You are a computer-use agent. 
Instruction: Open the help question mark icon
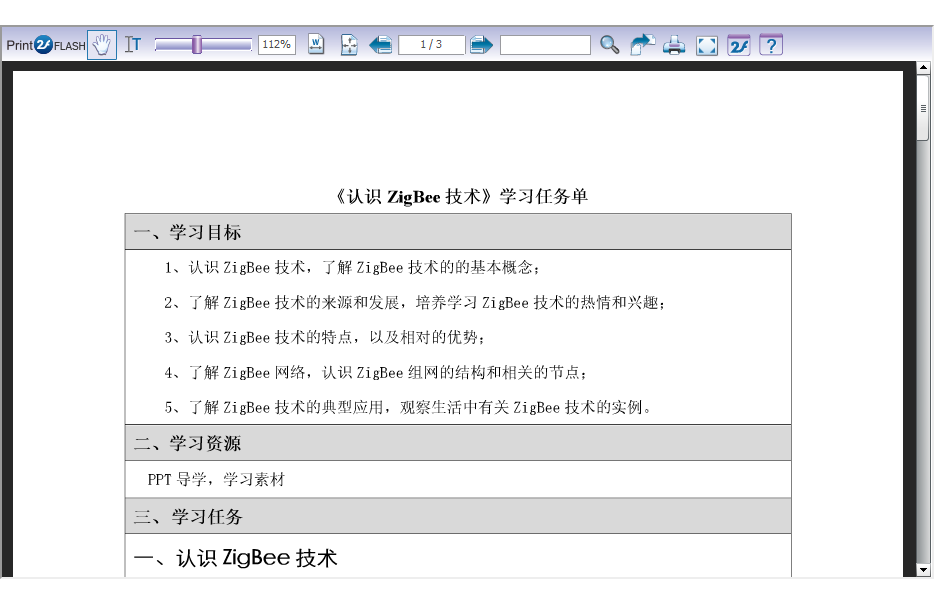pos(771,45)
